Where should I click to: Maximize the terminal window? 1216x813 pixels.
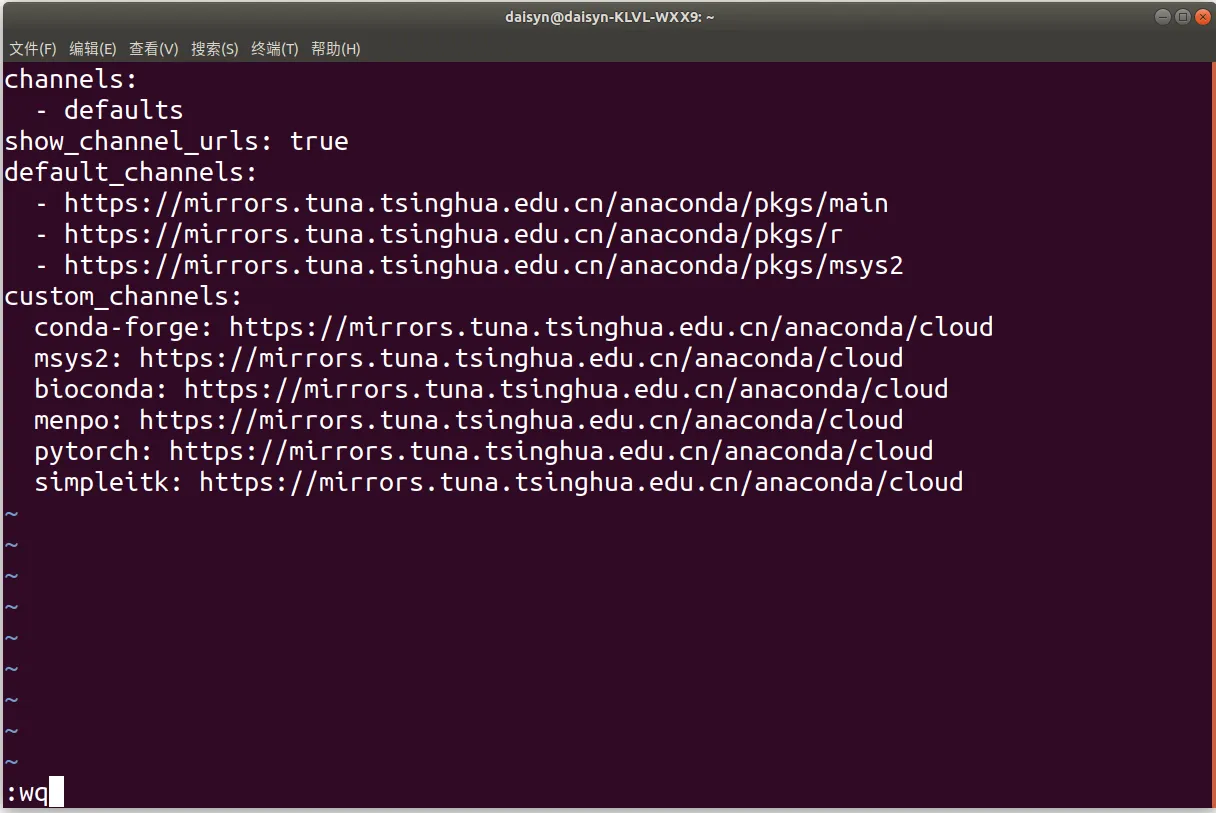(1182, 16)
